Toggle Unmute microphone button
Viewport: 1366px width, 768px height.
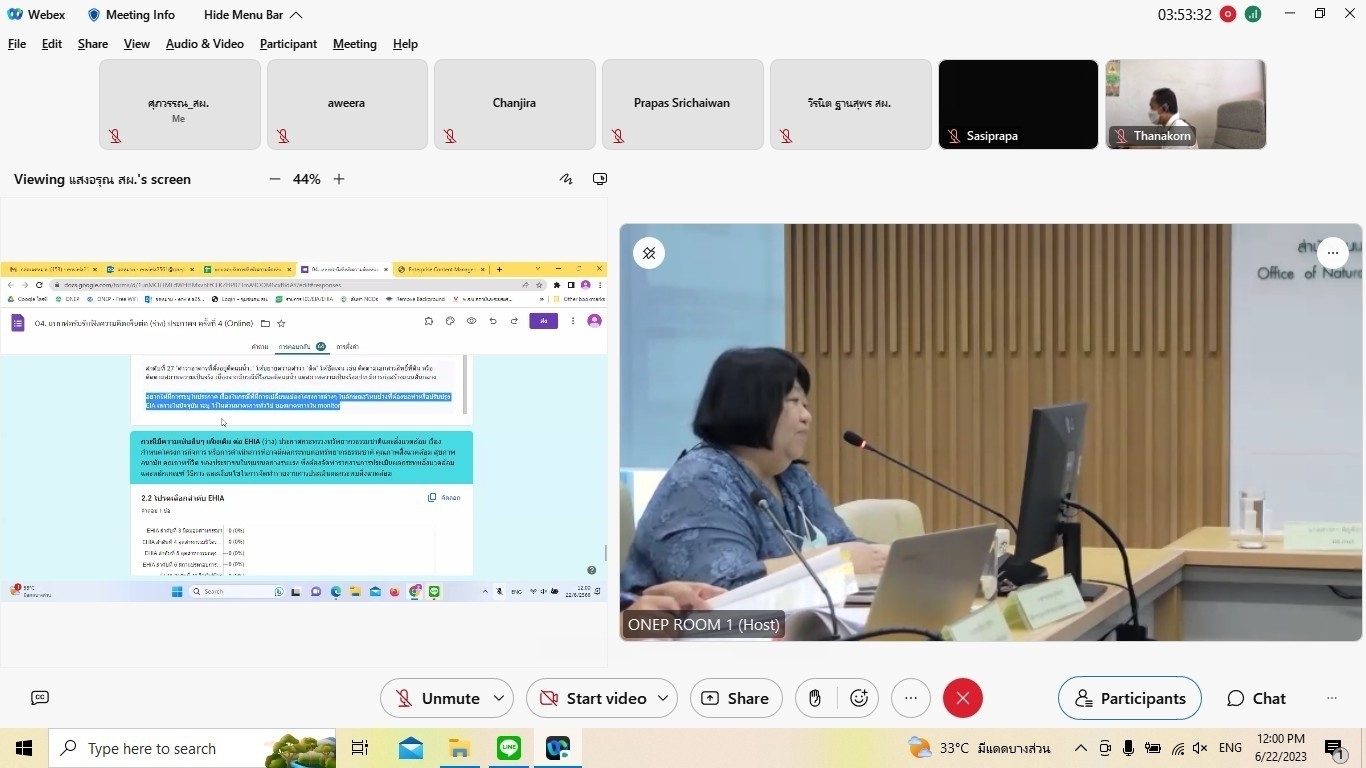pyautogui.click(x=436, y=698)
